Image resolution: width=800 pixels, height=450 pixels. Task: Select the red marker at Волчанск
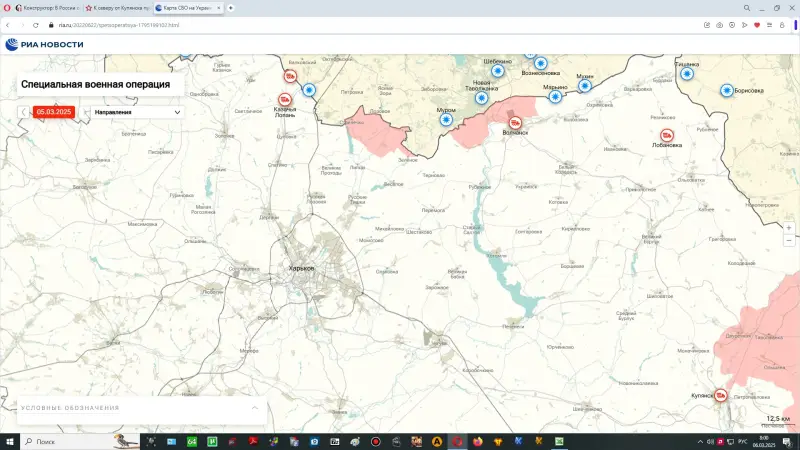(515, 123)
